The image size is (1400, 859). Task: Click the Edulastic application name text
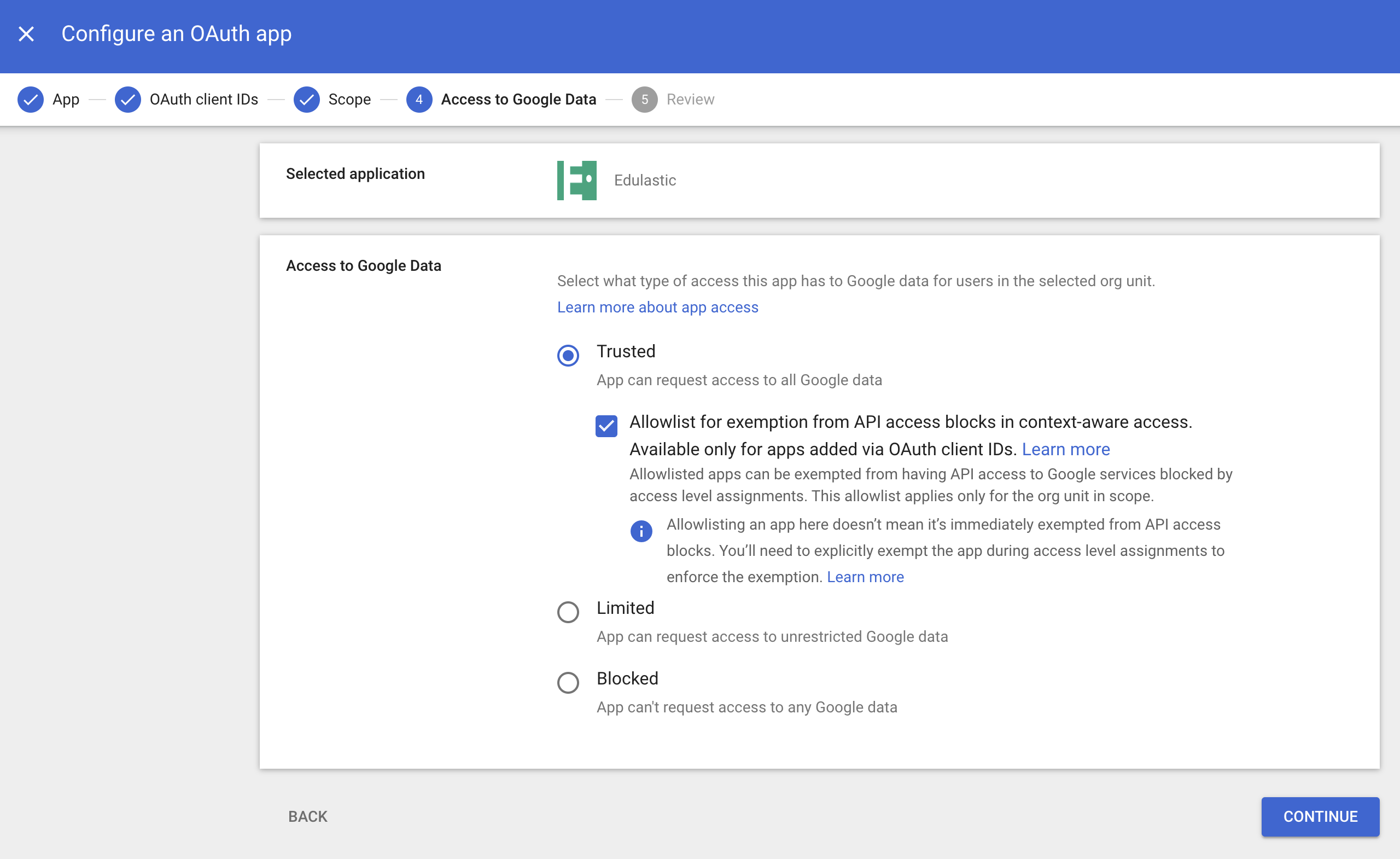[645, 180]
